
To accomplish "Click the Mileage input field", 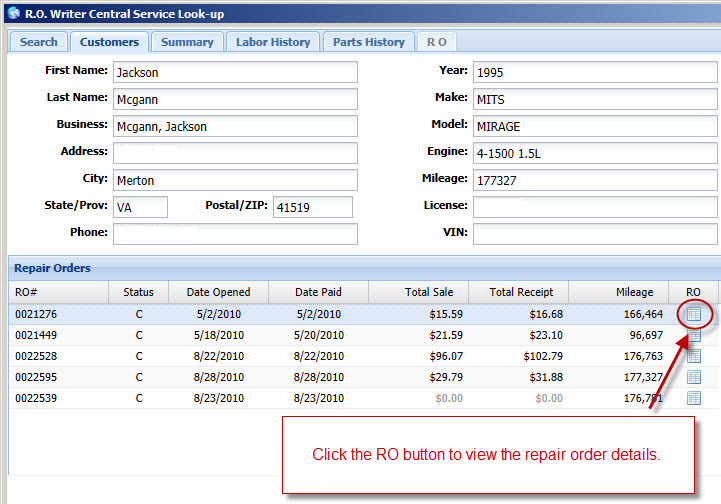I will [595, 180].
